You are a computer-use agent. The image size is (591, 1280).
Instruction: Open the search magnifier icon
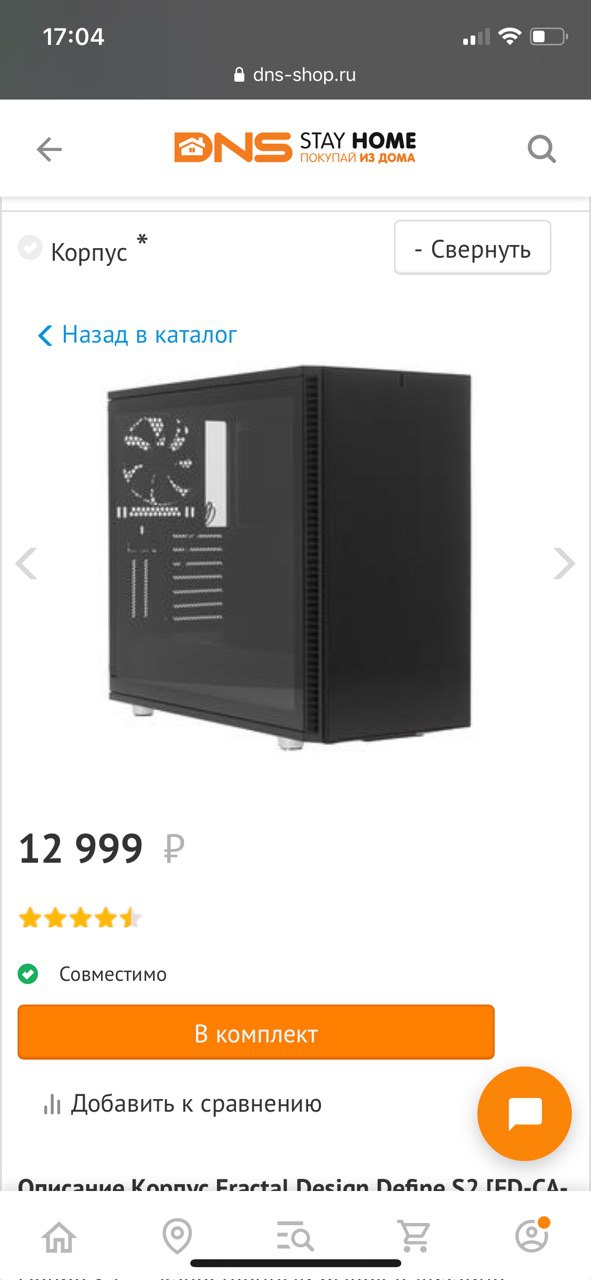tap(541, 150)
